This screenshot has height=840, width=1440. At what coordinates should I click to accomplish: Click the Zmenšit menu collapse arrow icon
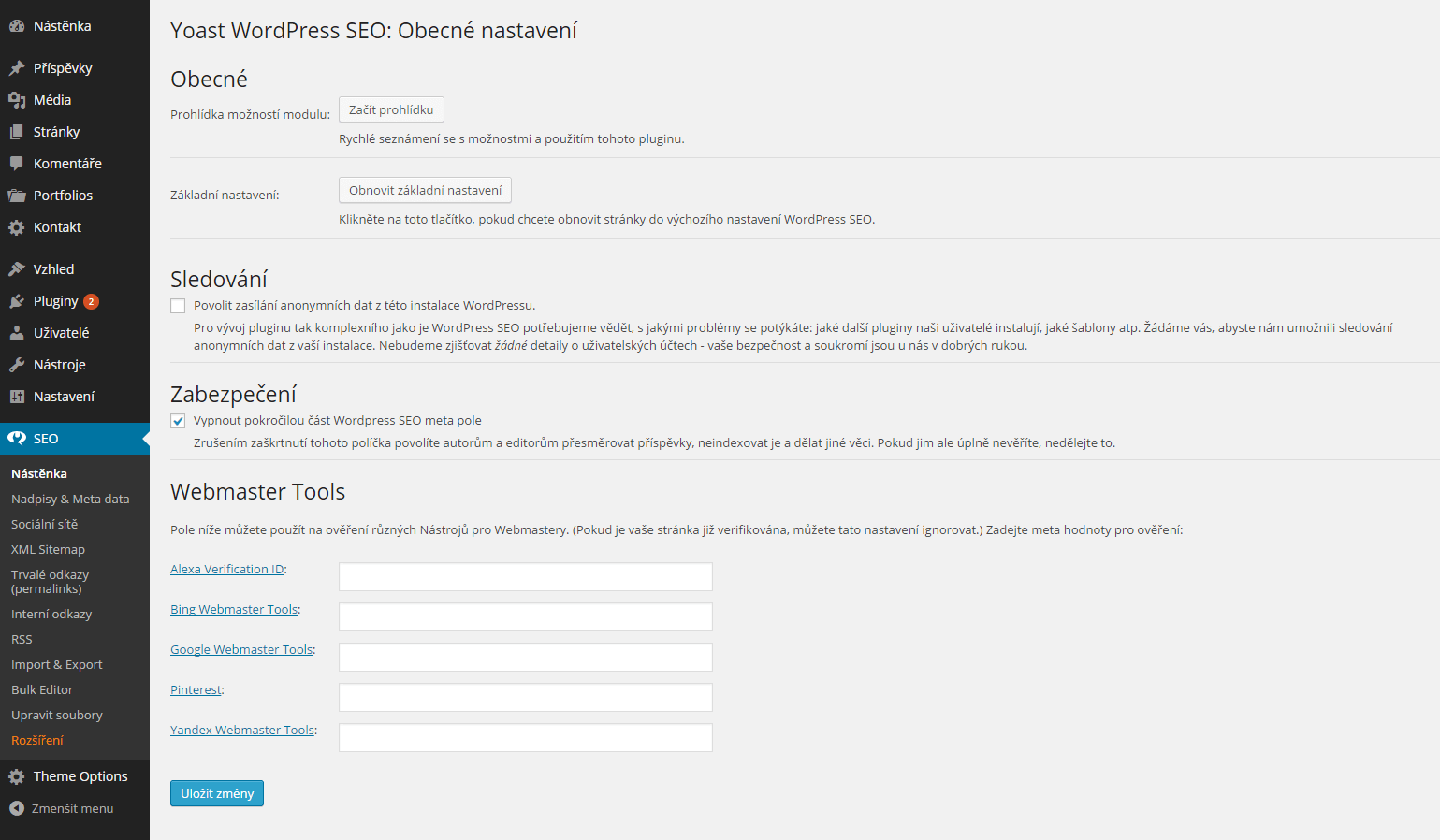point(17,808)
